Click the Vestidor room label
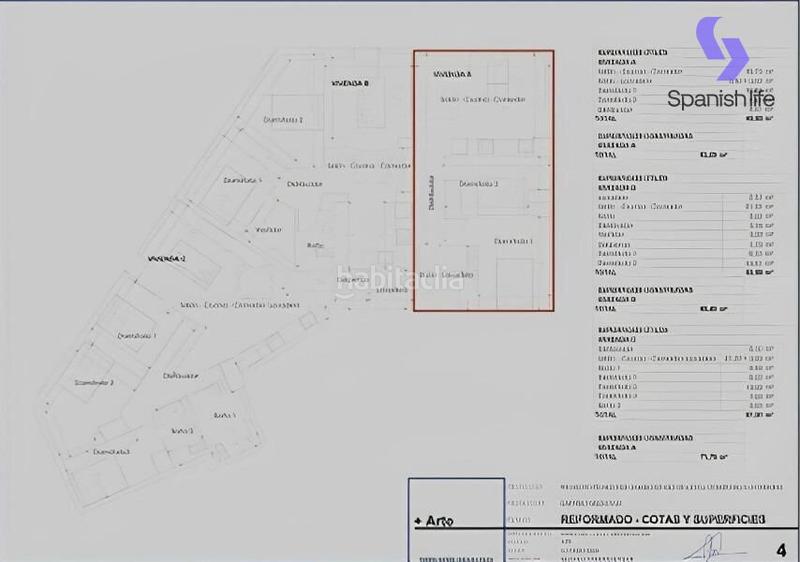 (267, 229)
